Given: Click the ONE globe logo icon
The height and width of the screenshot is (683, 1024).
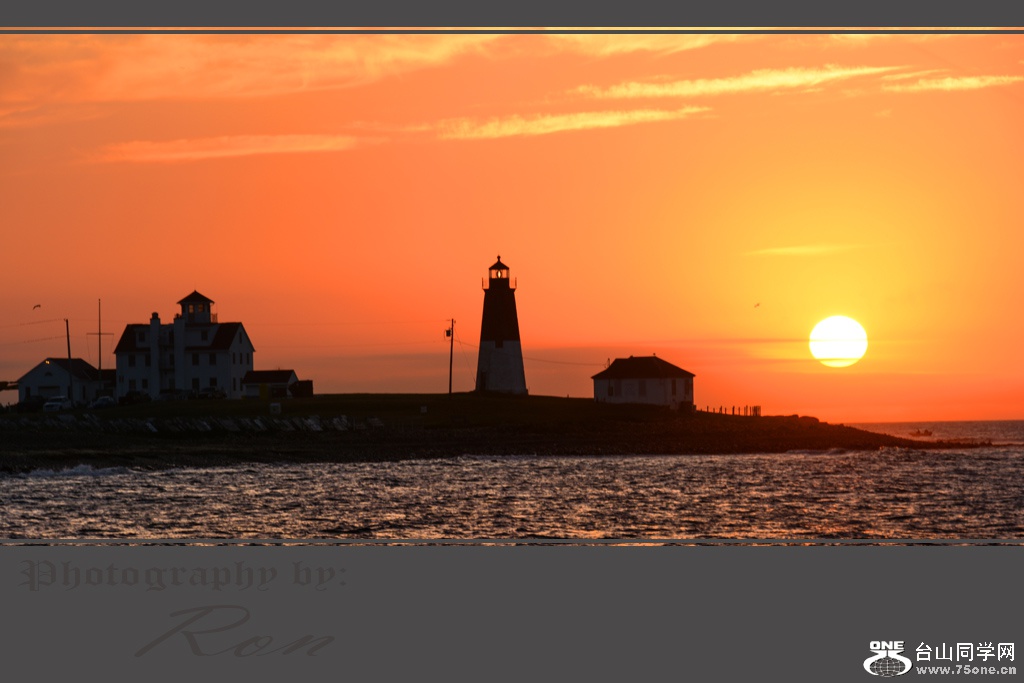Looking at the screenshot, I should [x=886, y=659].
